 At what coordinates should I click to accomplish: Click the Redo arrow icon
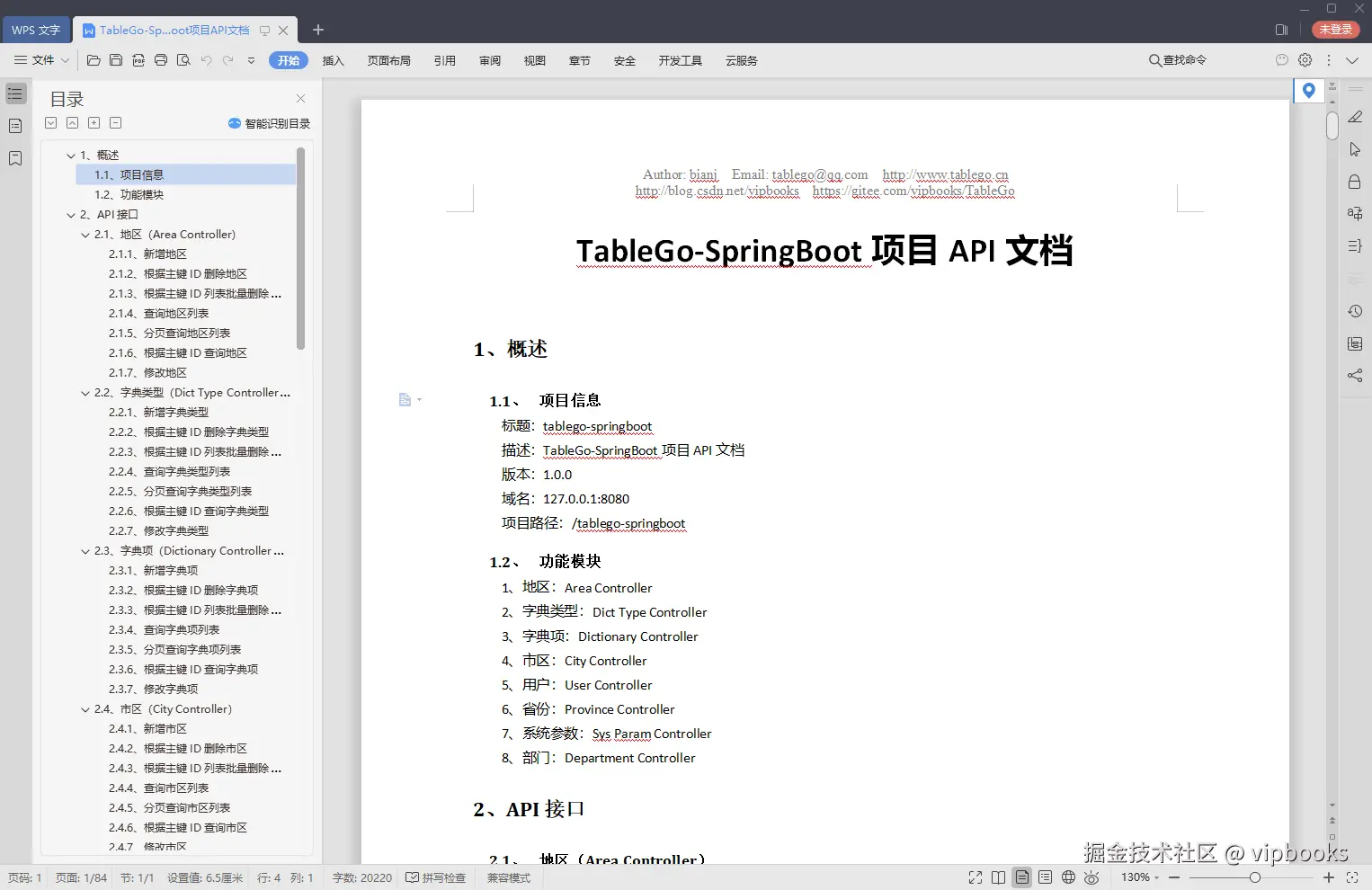228,60
